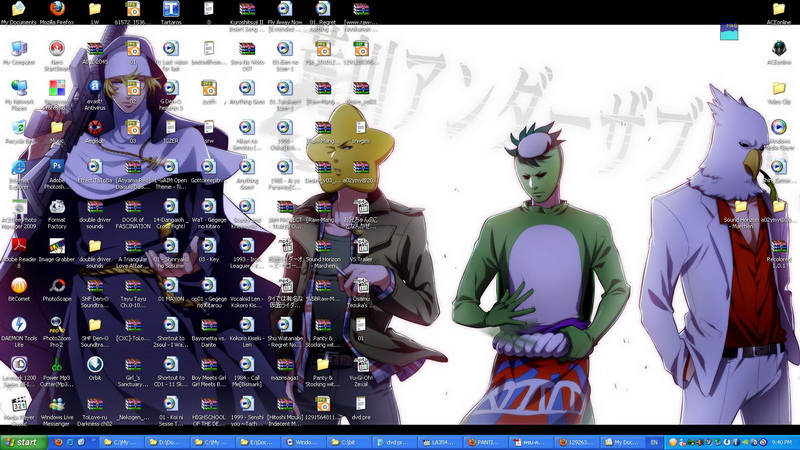Open BitComet
800x450 pixels.
19,289
